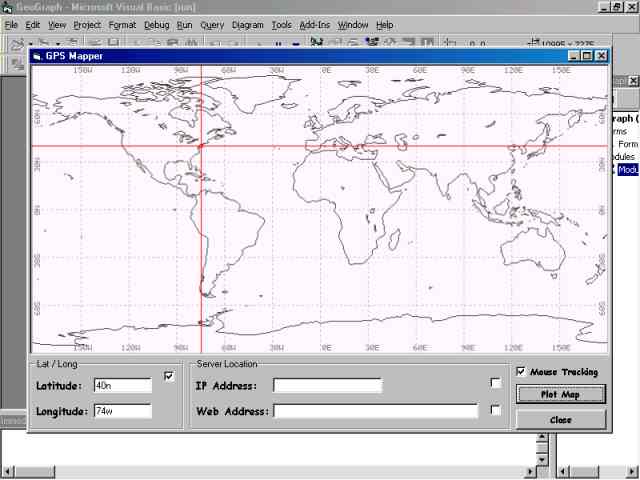Close GPS Mapper using title bar X

(601, 56)
